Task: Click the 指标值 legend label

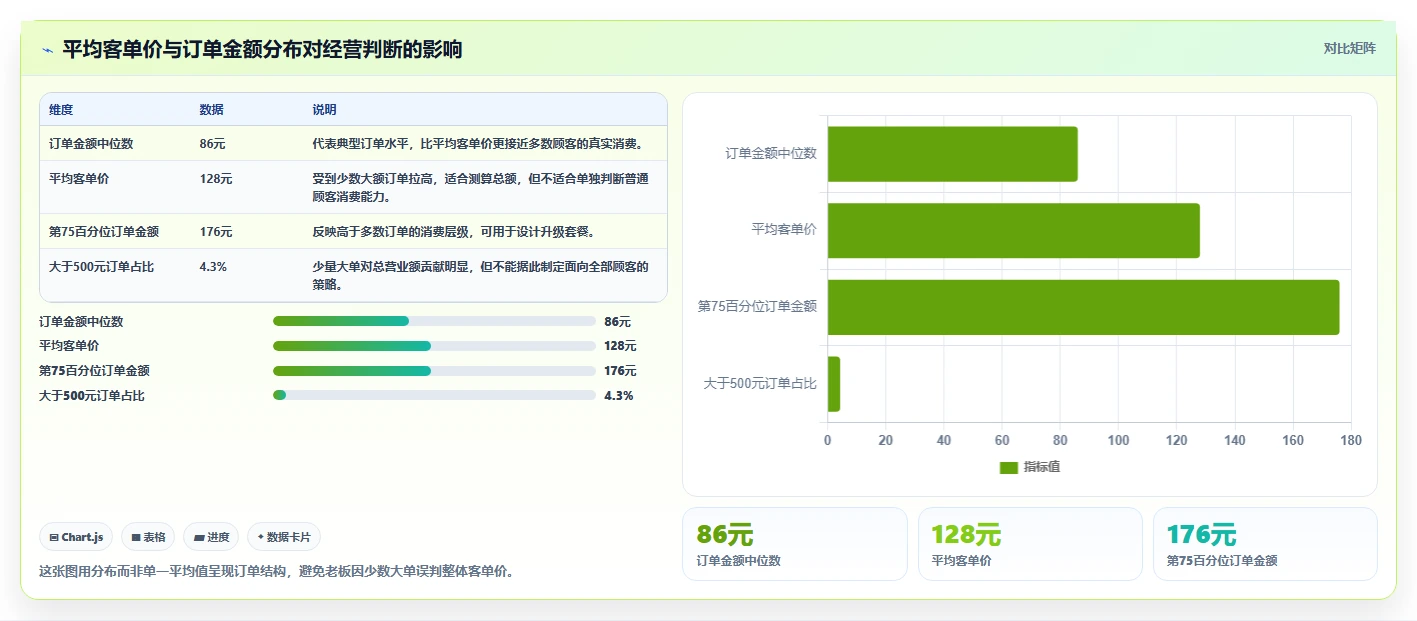Action: (1042, 468)
